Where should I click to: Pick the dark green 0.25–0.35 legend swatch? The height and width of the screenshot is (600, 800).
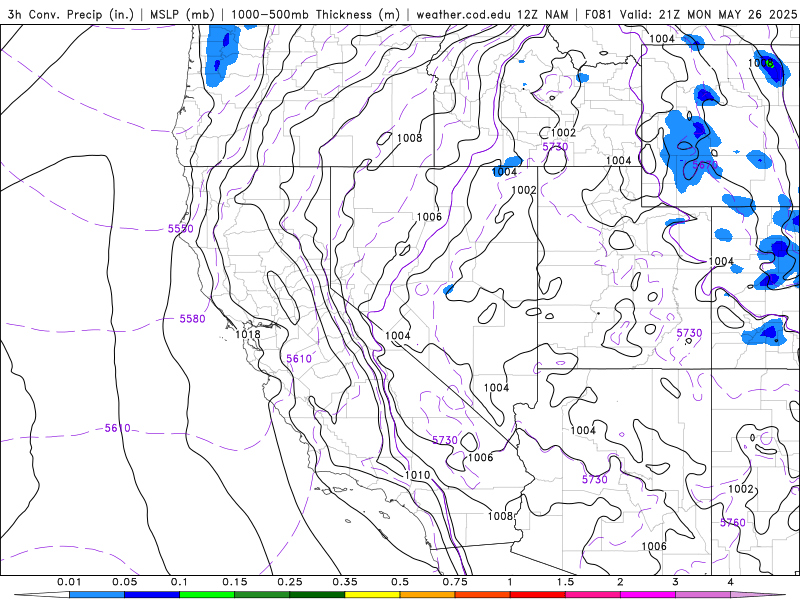(x=317, y=595)
